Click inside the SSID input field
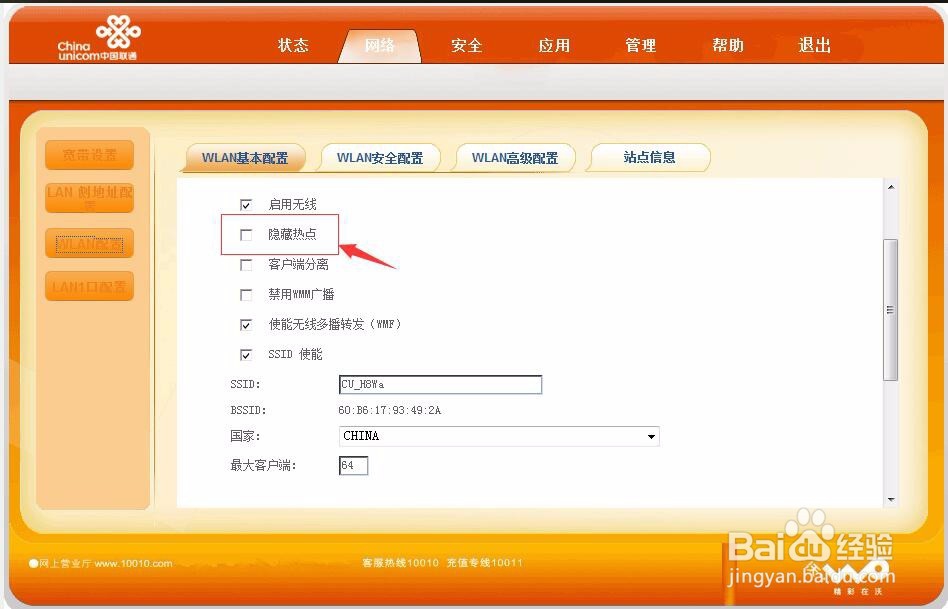The width and height of the screenshot is (948, 609). [440, 384]
